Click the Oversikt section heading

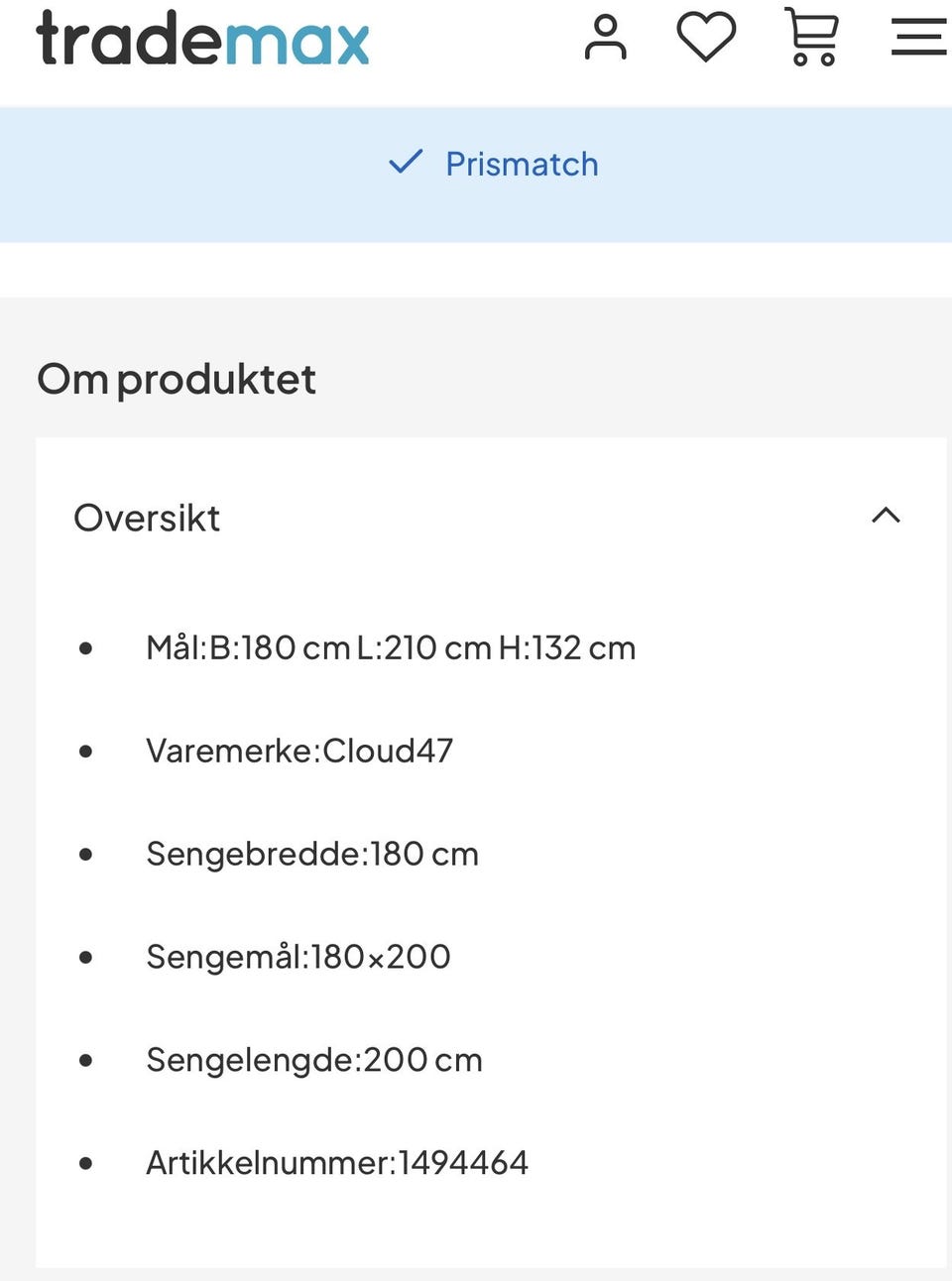point(147,518)
